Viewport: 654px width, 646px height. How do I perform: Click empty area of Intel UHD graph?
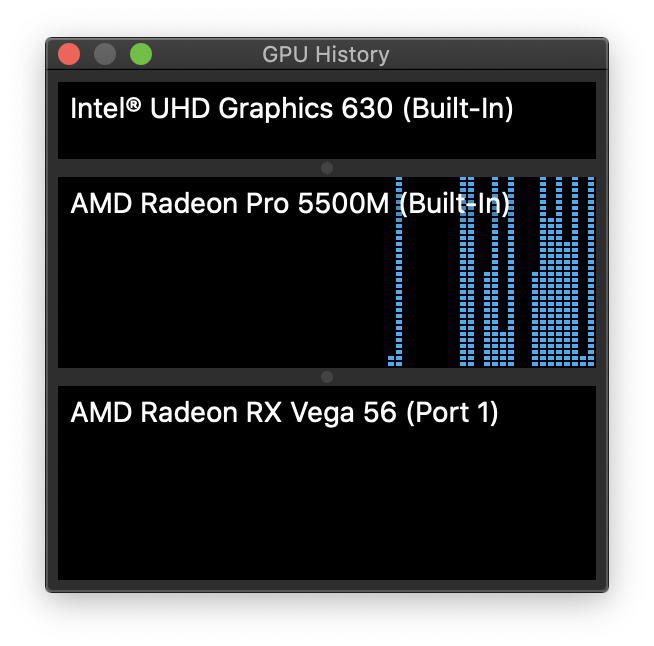point(327,142)
